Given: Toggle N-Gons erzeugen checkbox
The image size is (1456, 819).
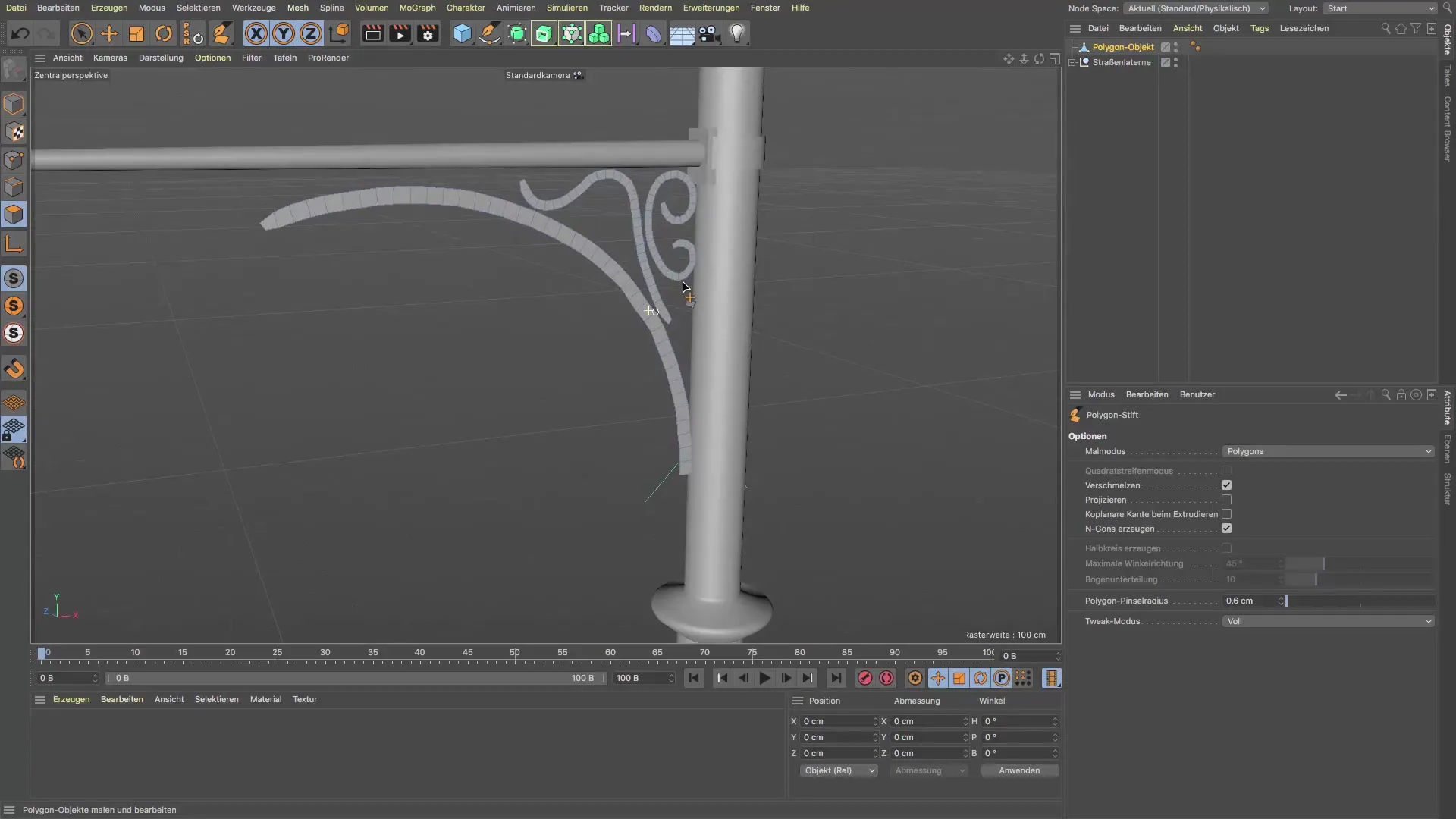Looking at the screenshot, I should pyautogui.click(x=1226, y=529).
